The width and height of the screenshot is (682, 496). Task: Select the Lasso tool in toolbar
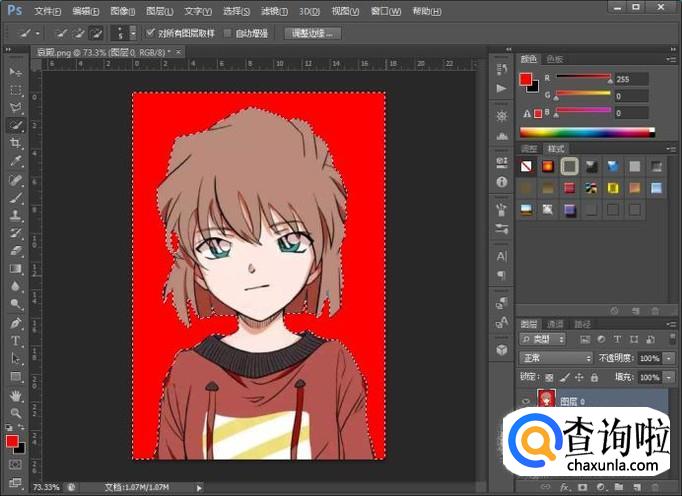16,107
